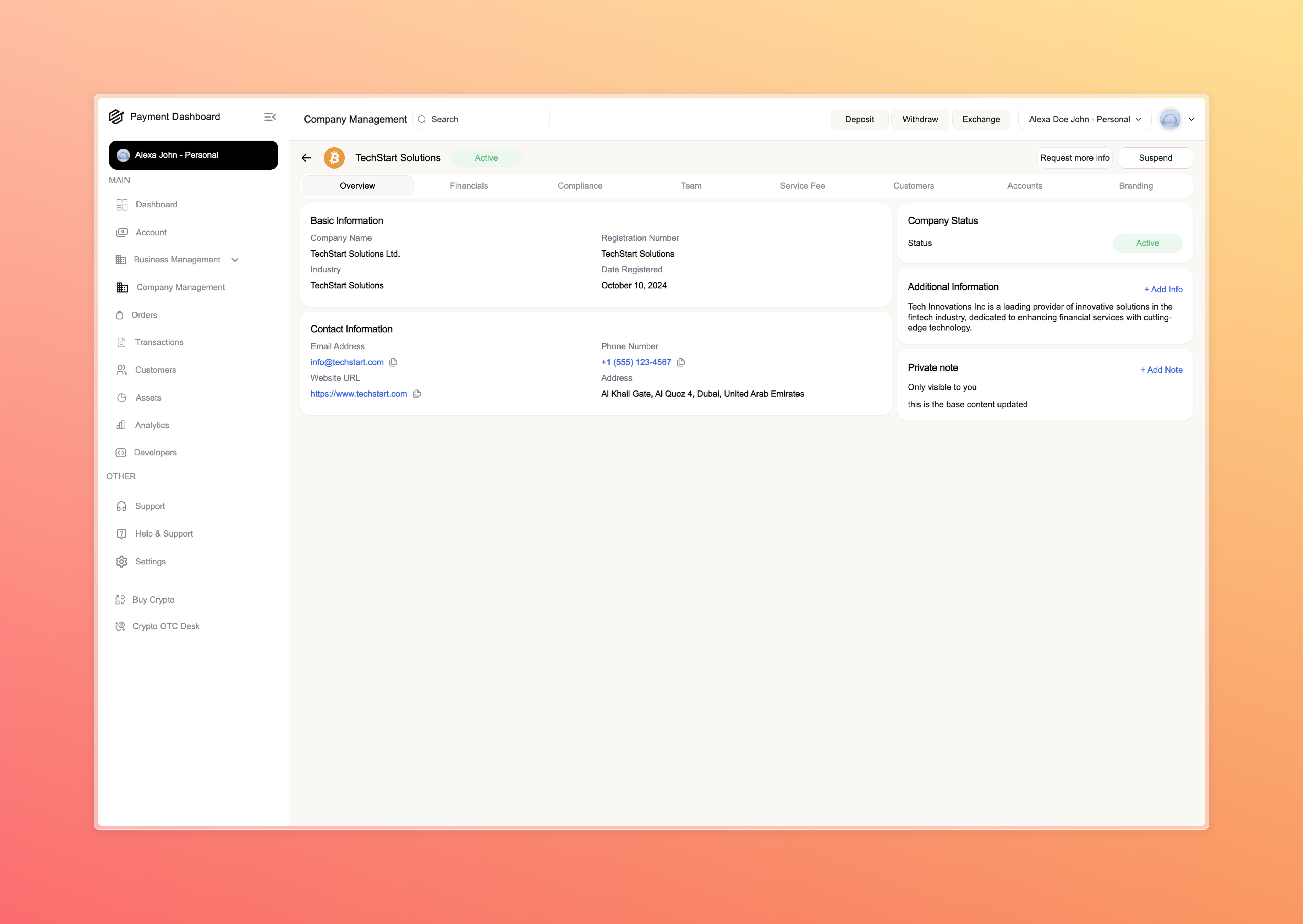Open Dashboard in the sidebar

(x=156, y=205)
